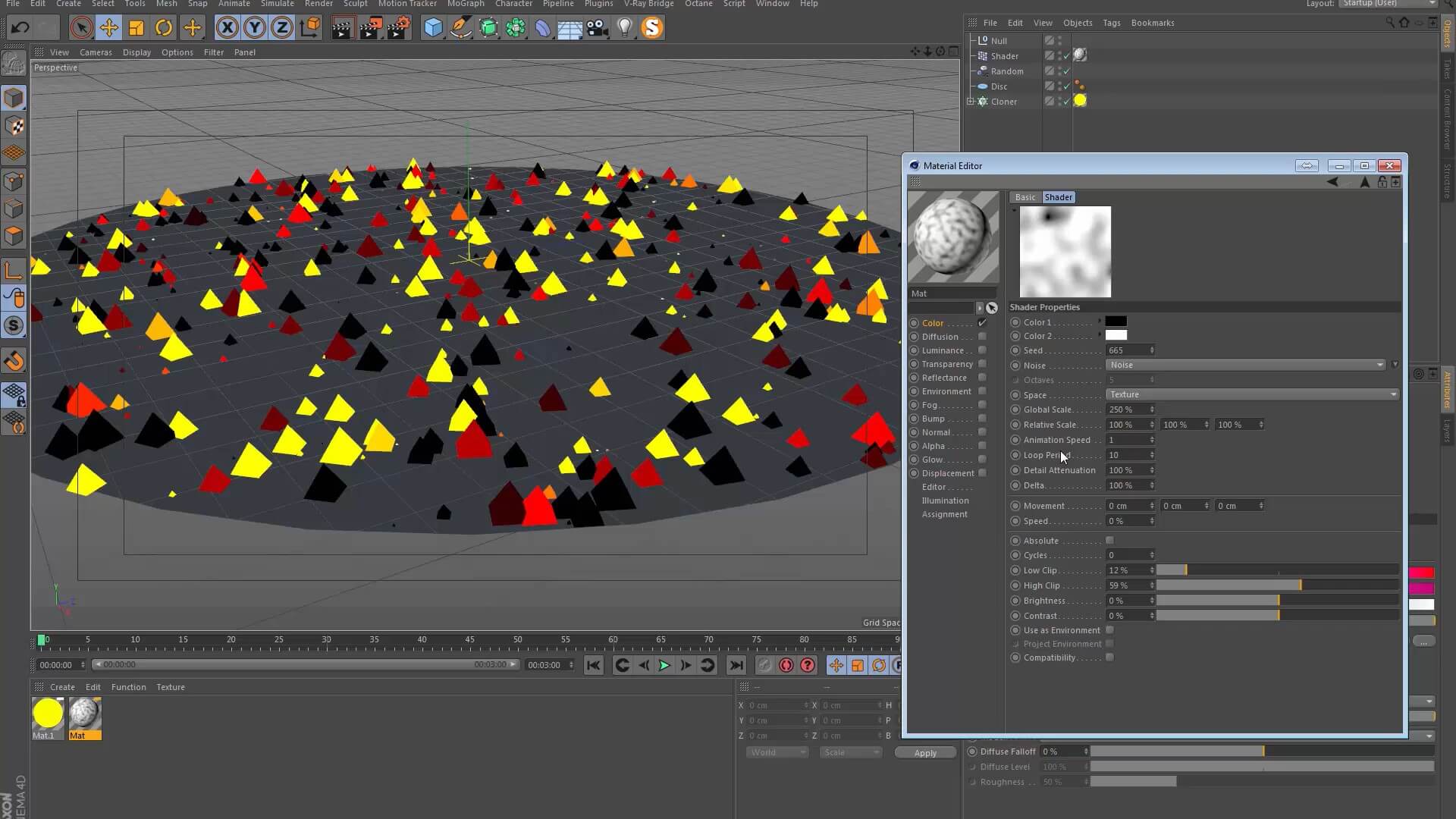Open Illumination material settings
1456x819 pixels.
[945, 500]
